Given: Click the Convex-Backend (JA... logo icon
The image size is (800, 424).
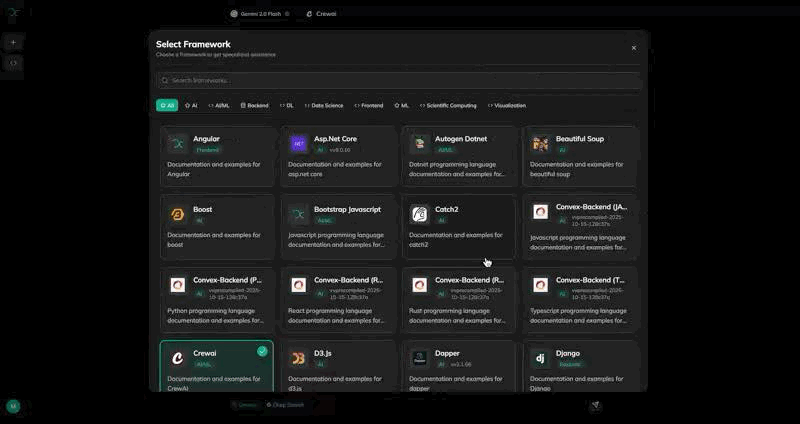Looking at the screenshot, I should (540, 212).
